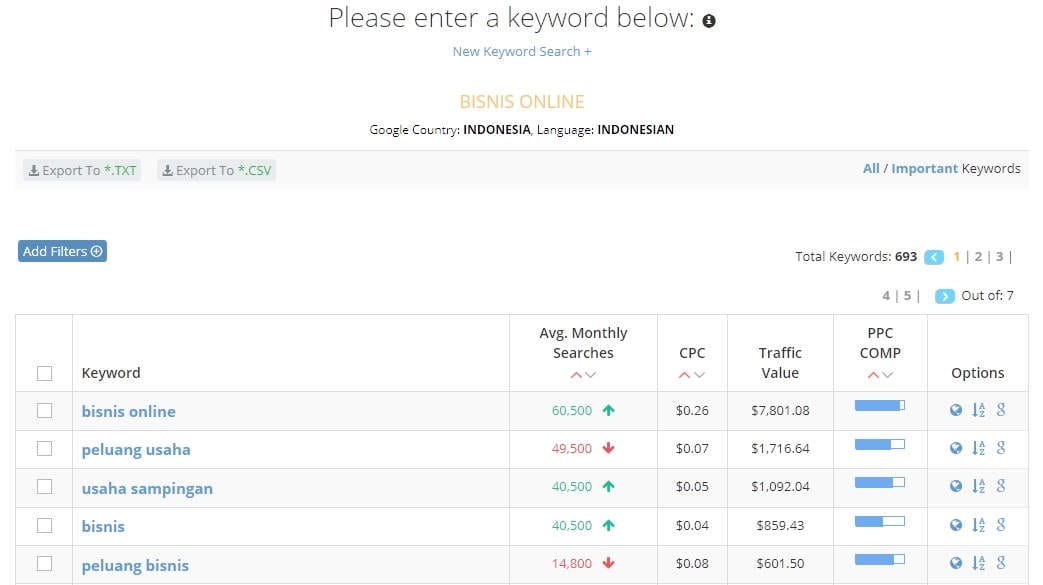The image size is (1043, 585).
Task: Click the info icon beside keyword prompt
Action: tap(709, 21)
